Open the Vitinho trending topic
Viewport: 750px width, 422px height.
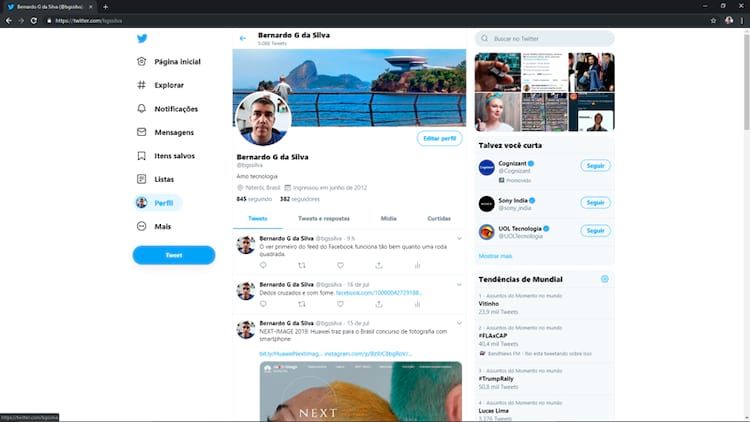[544, 304]
